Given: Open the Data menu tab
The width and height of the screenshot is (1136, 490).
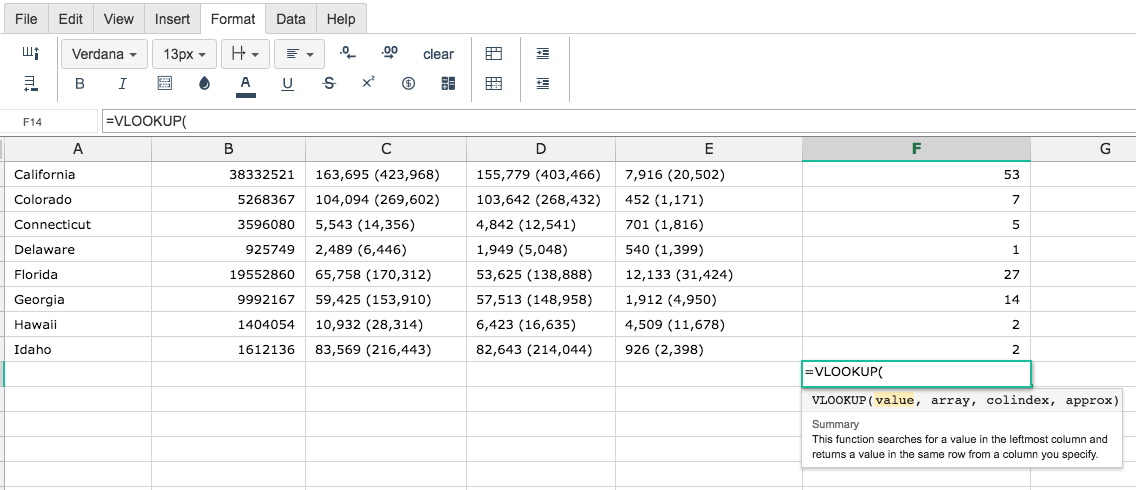Looking at the screenshot, I should 291,19.
